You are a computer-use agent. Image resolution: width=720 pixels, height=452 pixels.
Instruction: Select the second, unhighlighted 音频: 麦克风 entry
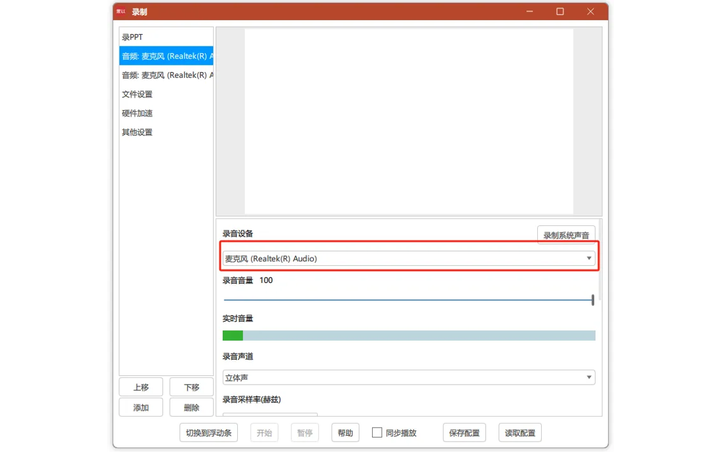166,75
